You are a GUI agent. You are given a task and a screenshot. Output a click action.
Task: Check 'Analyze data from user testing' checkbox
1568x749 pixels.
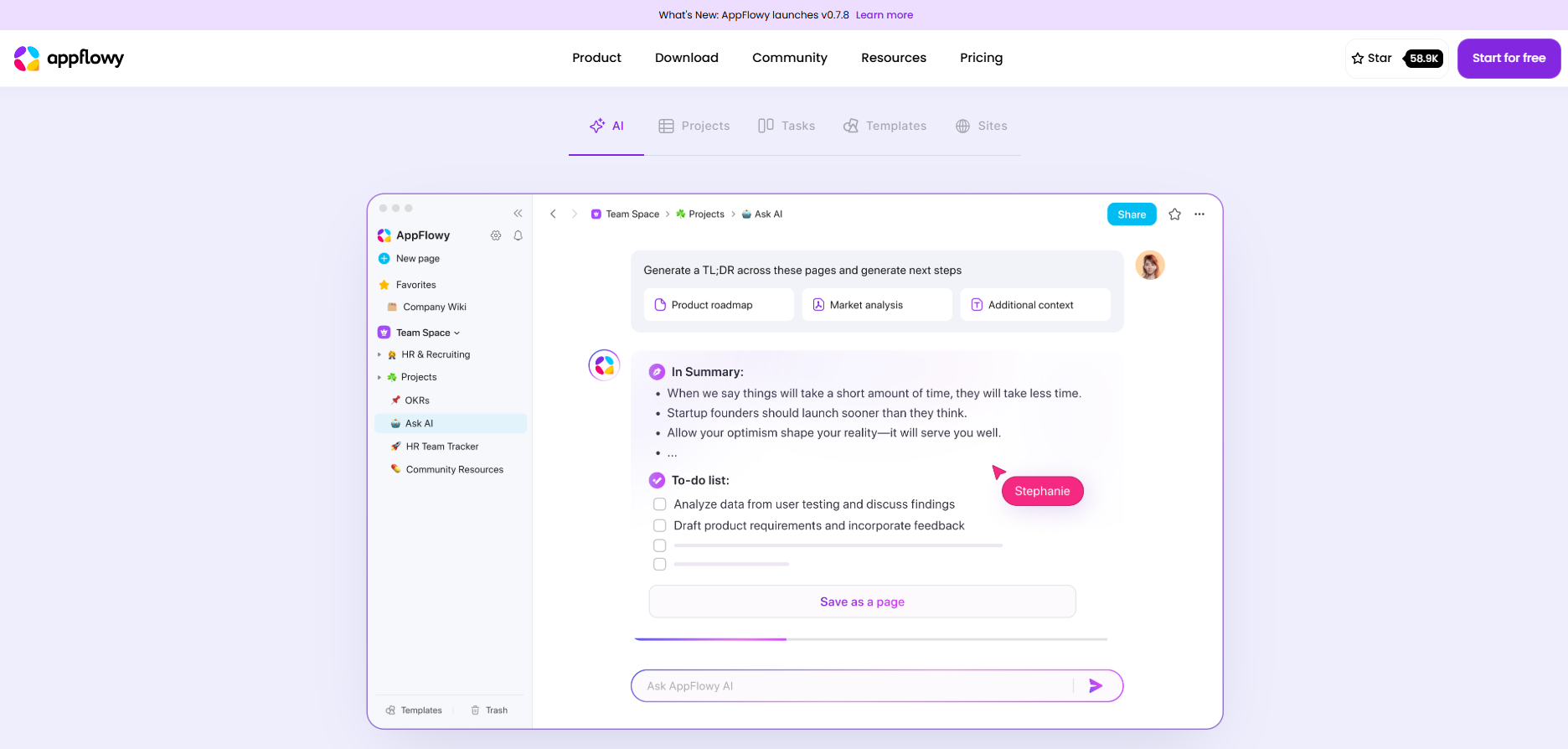pos(660,504)
